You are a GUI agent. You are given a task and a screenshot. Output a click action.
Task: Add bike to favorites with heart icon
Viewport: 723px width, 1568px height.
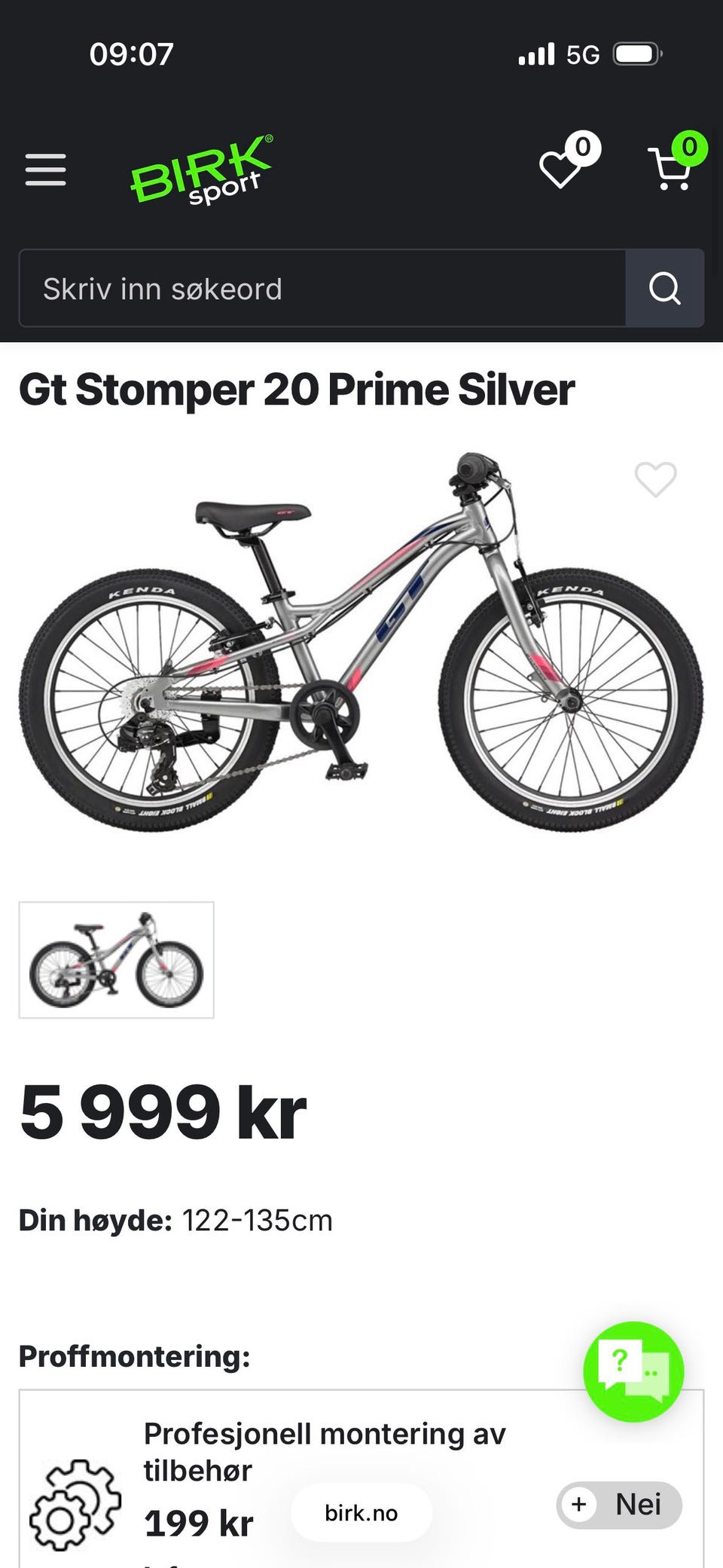[656, 479]
